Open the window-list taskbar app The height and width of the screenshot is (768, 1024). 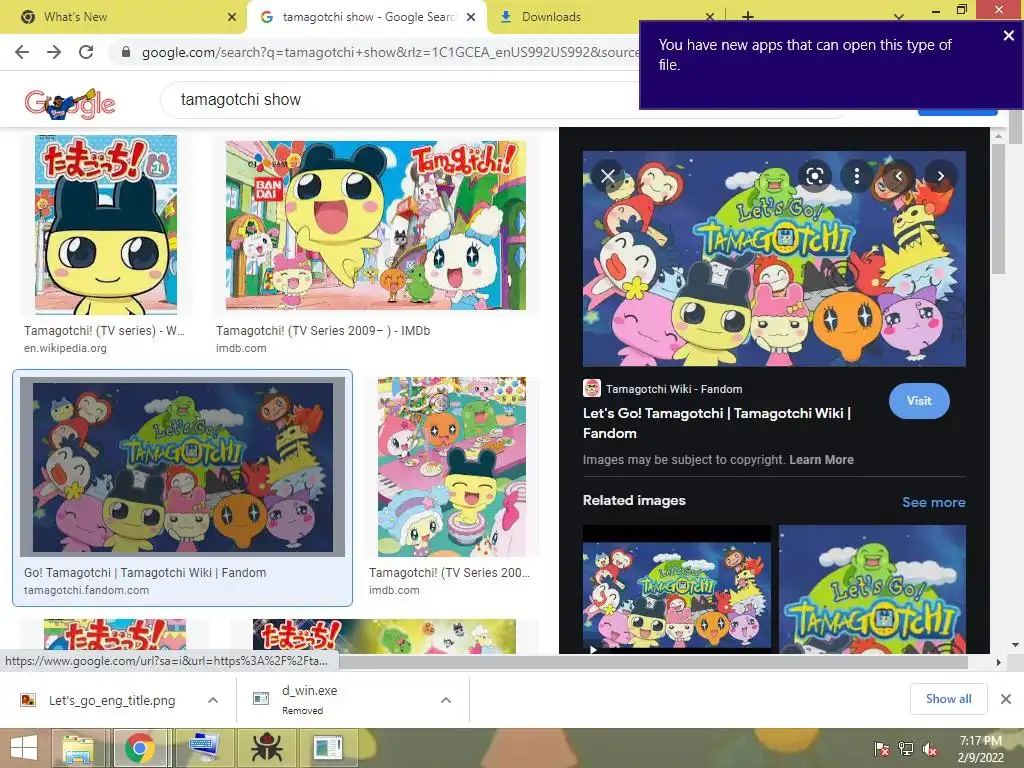click(x=328, y=748)
